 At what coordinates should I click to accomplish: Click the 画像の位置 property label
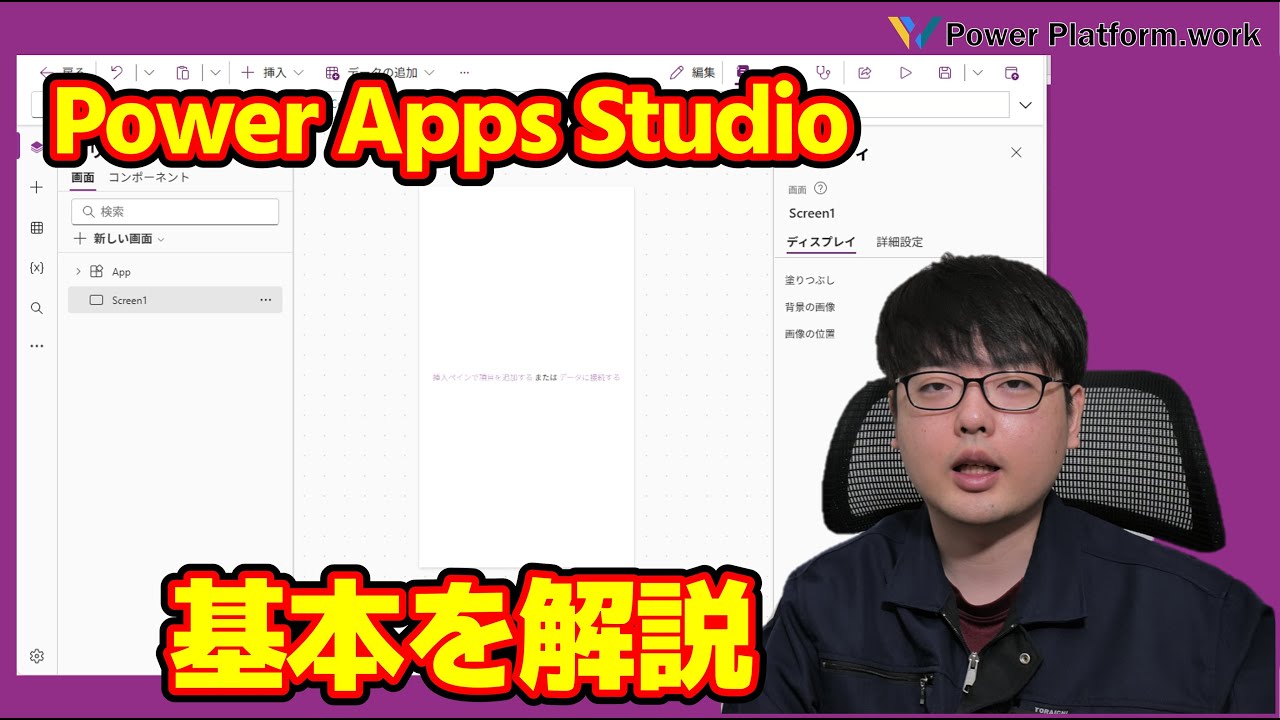tap(810, 334)
